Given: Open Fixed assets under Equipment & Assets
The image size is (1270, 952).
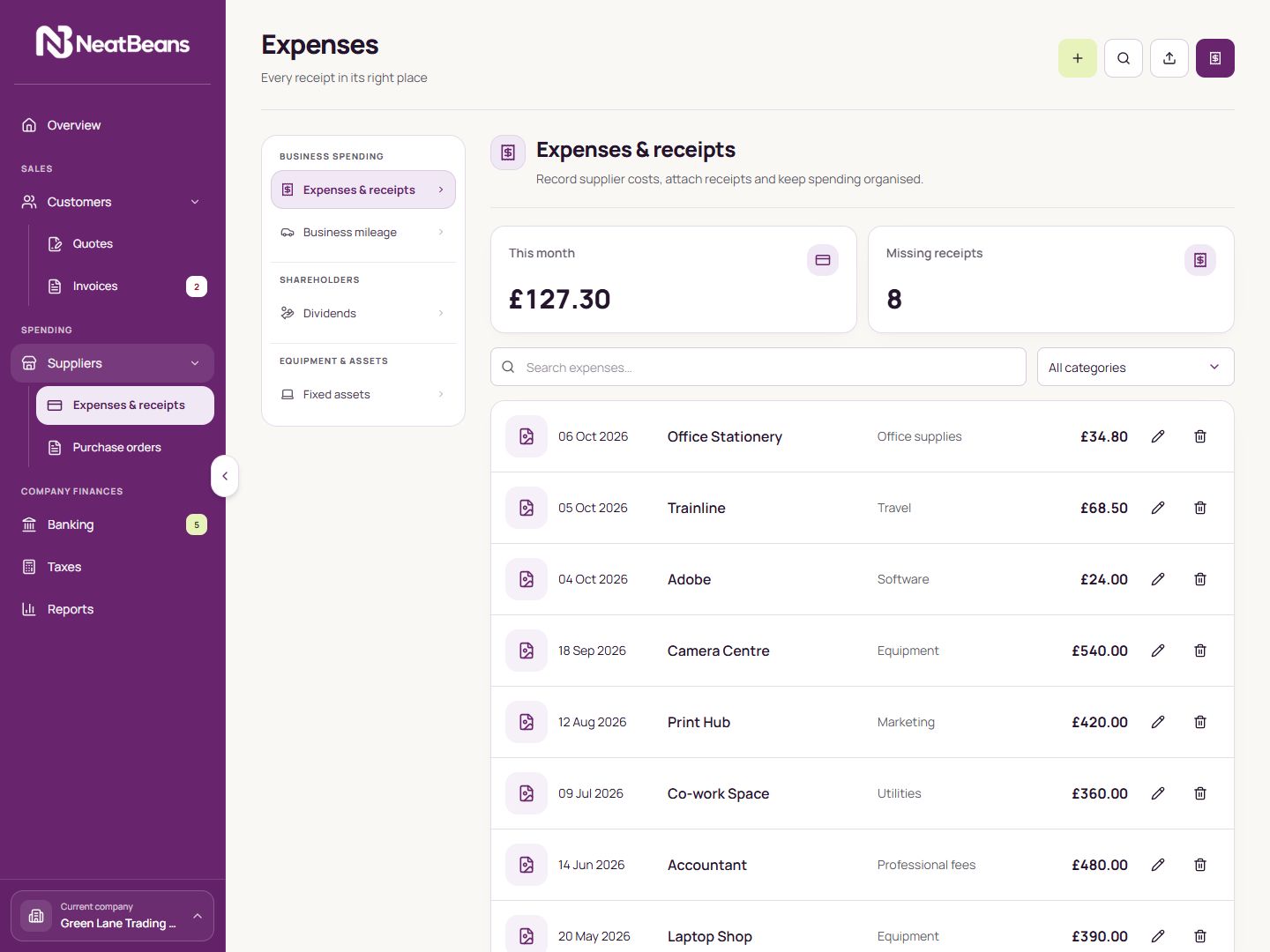Looking at the screenshot, I should [x=363, y=394].
